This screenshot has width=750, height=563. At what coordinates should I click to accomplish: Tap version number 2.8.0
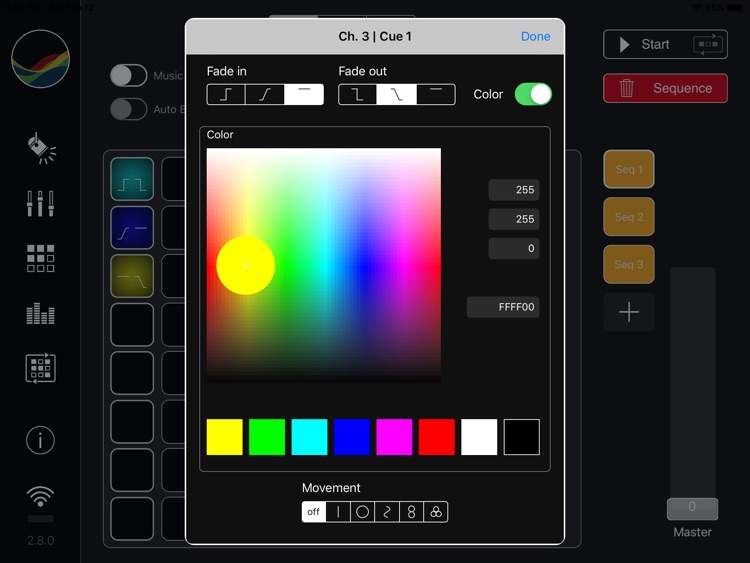pyautogui.click(x=40, y=541)
